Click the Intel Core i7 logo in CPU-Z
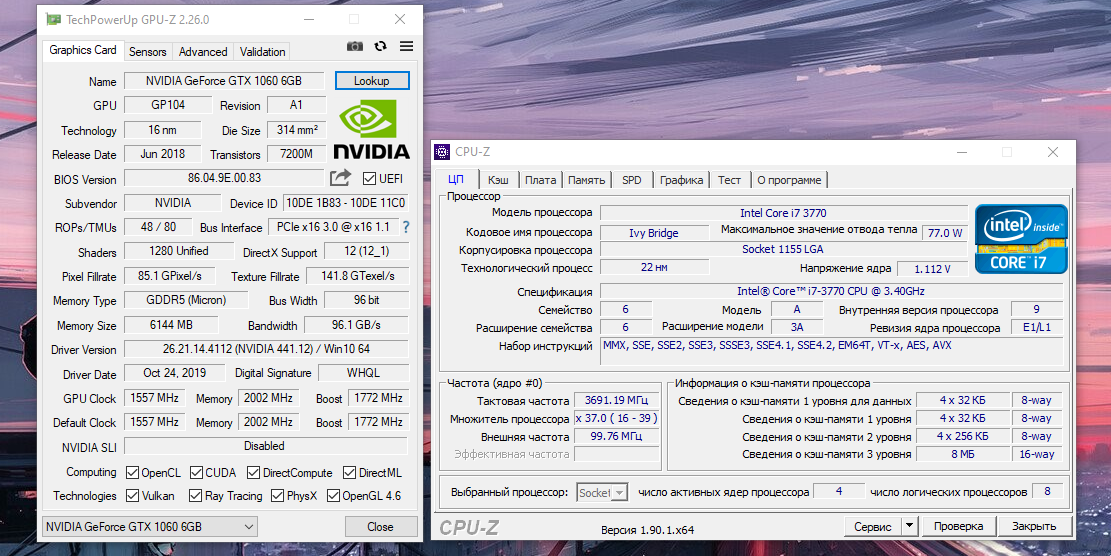 click(x=1021, y=239)
